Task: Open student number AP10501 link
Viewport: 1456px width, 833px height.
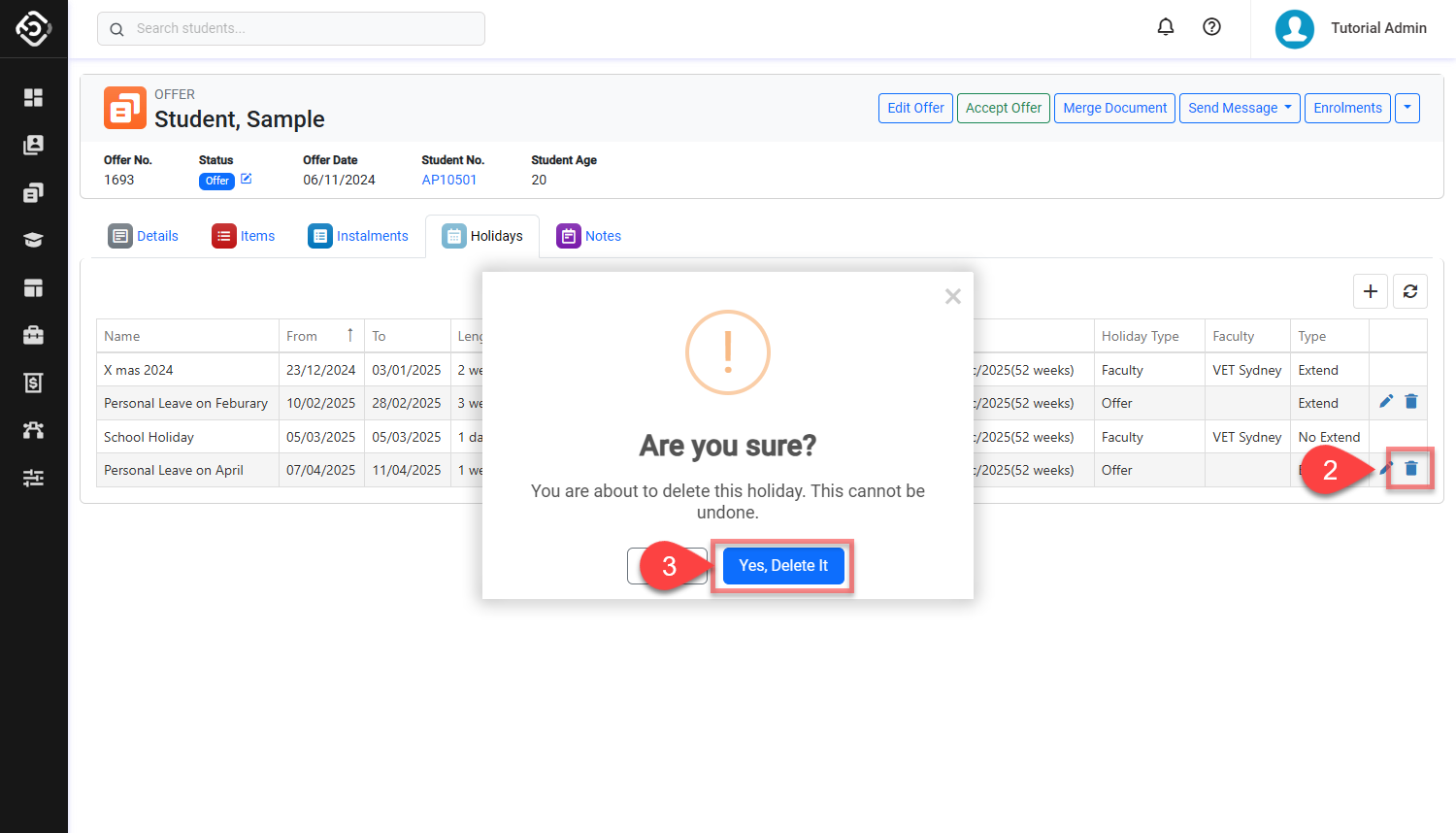Action: (x=449, y=180)
